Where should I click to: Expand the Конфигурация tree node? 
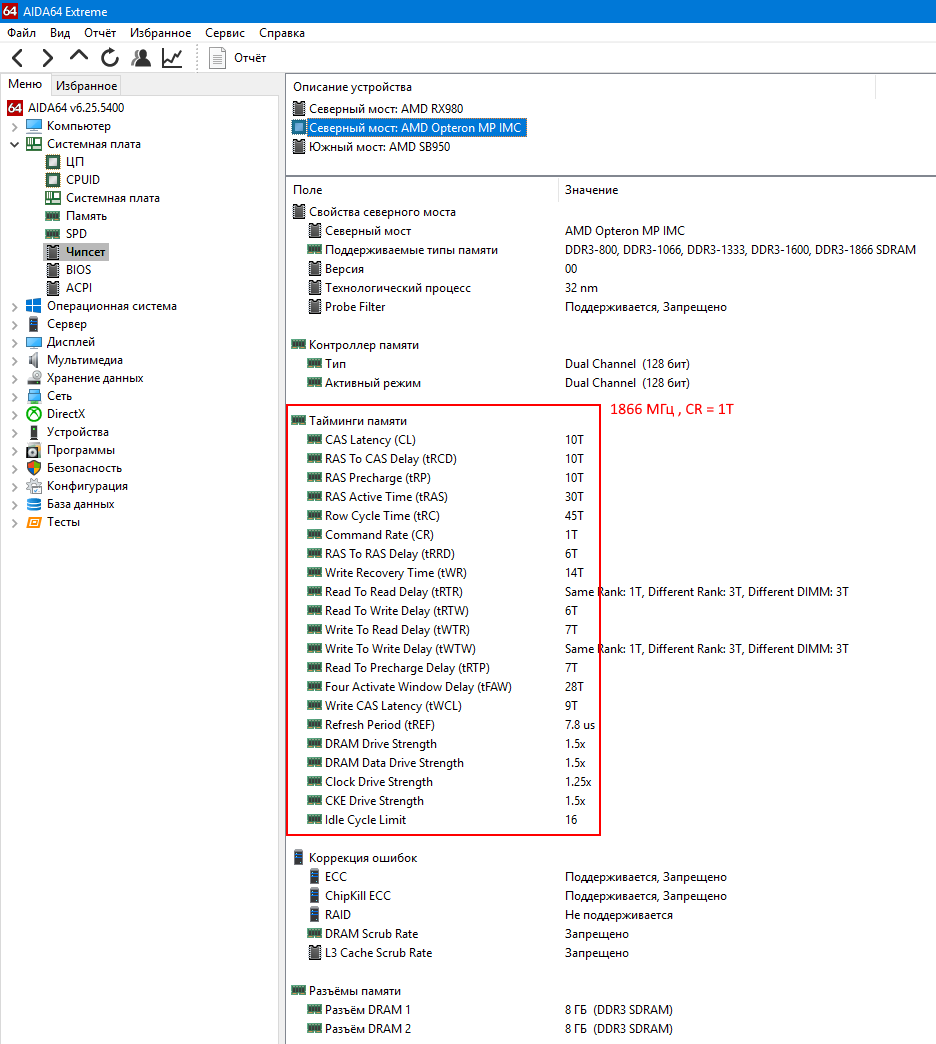(x=15, y=486)
